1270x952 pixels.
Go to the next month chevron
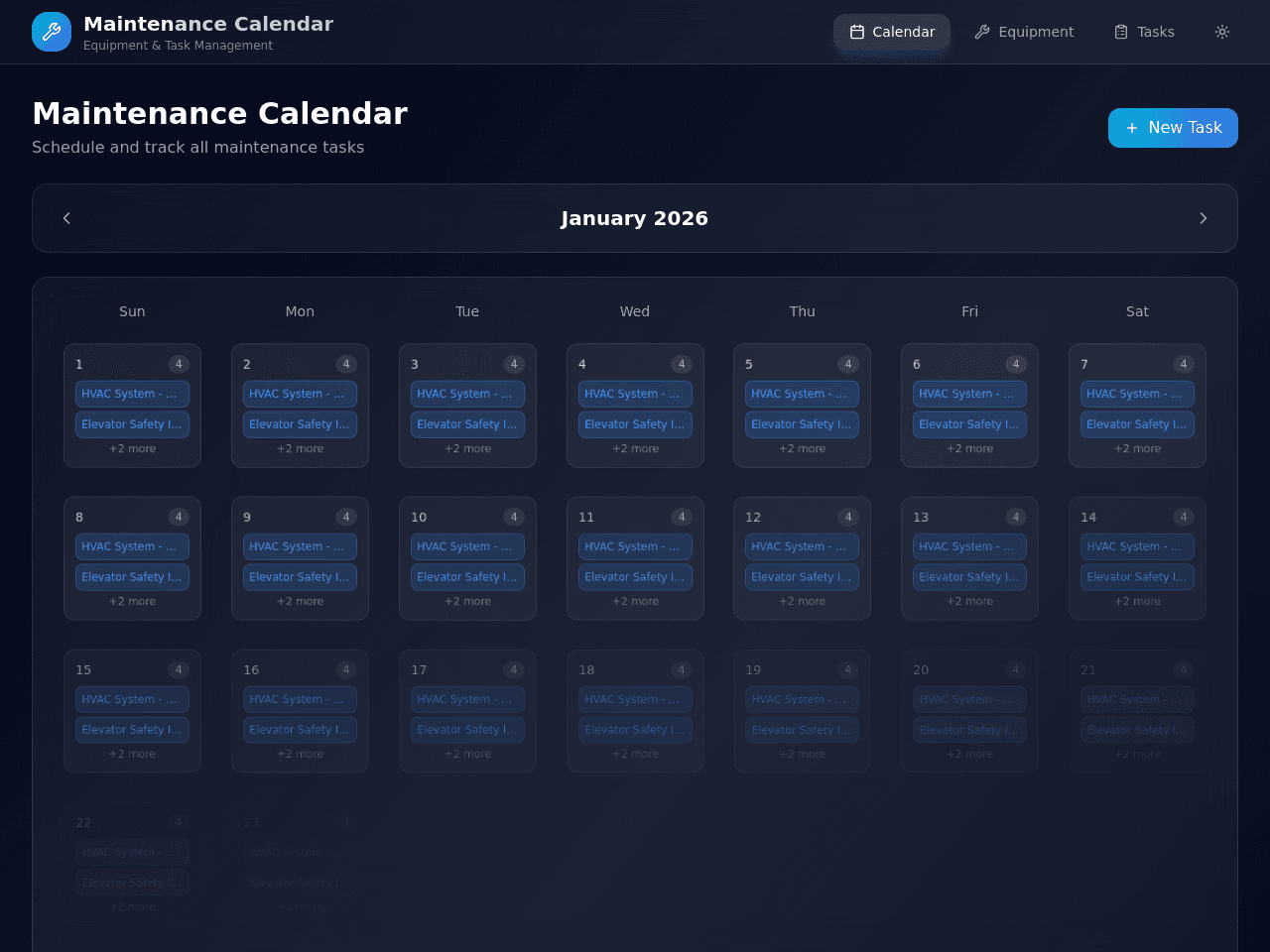point(1204,218)
